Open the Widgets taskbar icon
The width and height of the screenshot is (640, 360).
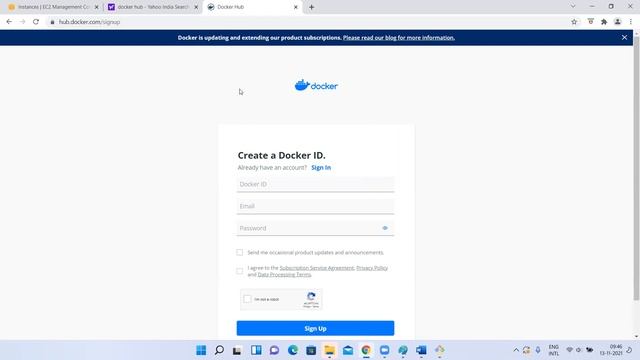click(x=256, y=350)
